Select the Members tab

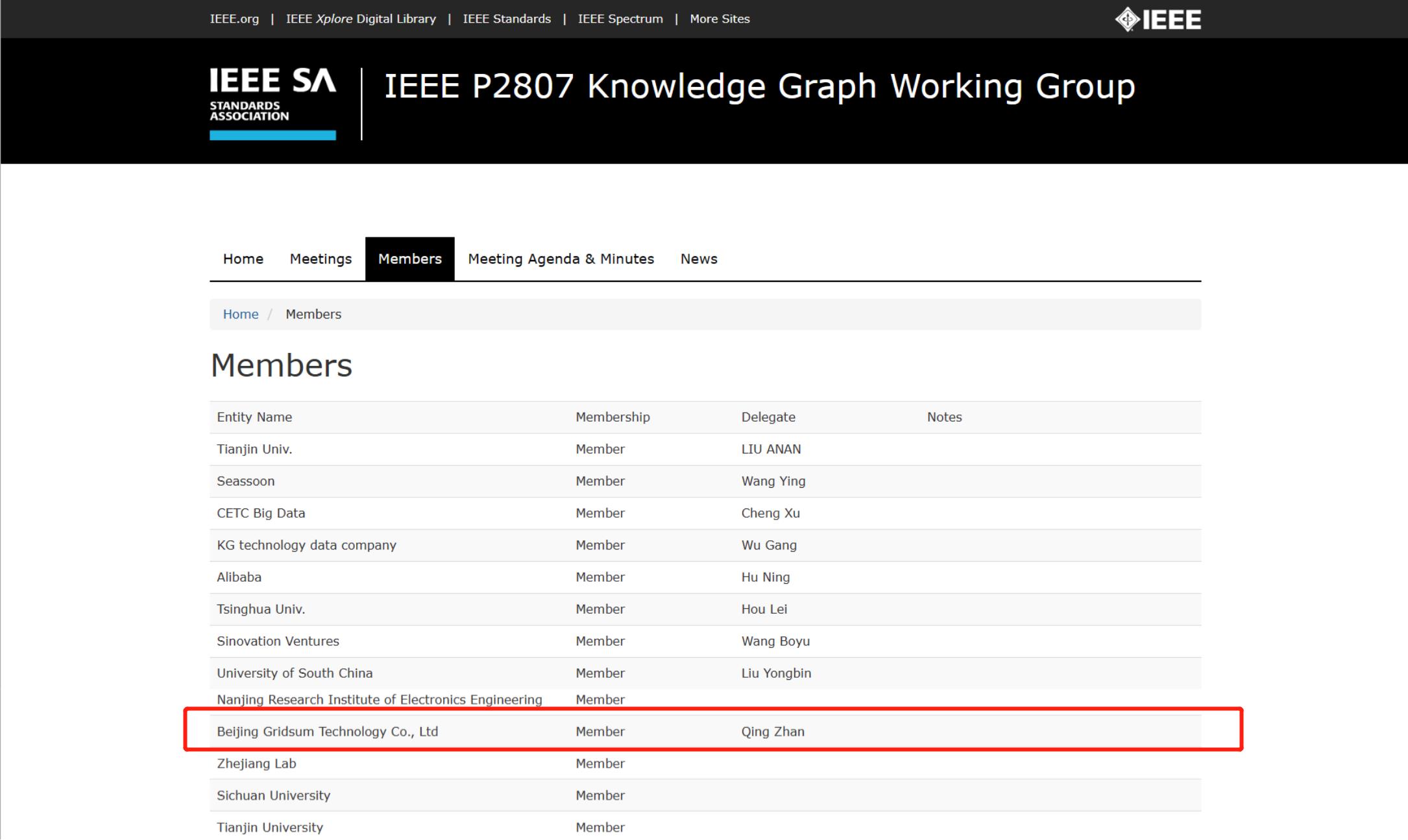click(410, 259)
